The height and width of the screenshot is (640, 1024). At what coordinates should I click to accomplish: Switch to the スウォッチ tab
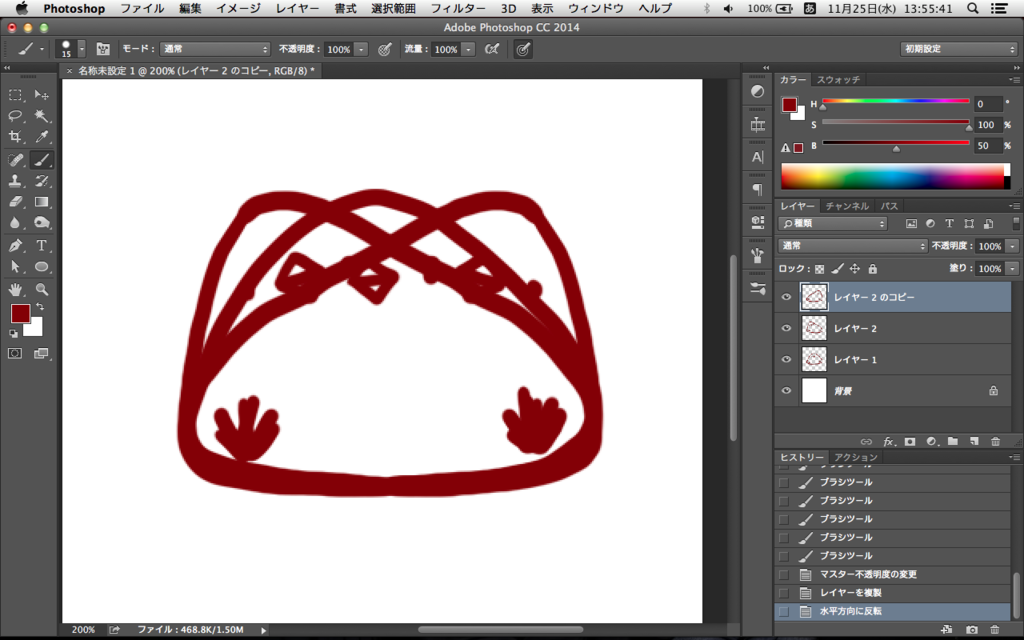pyautogui.click(x=839, y=80)
